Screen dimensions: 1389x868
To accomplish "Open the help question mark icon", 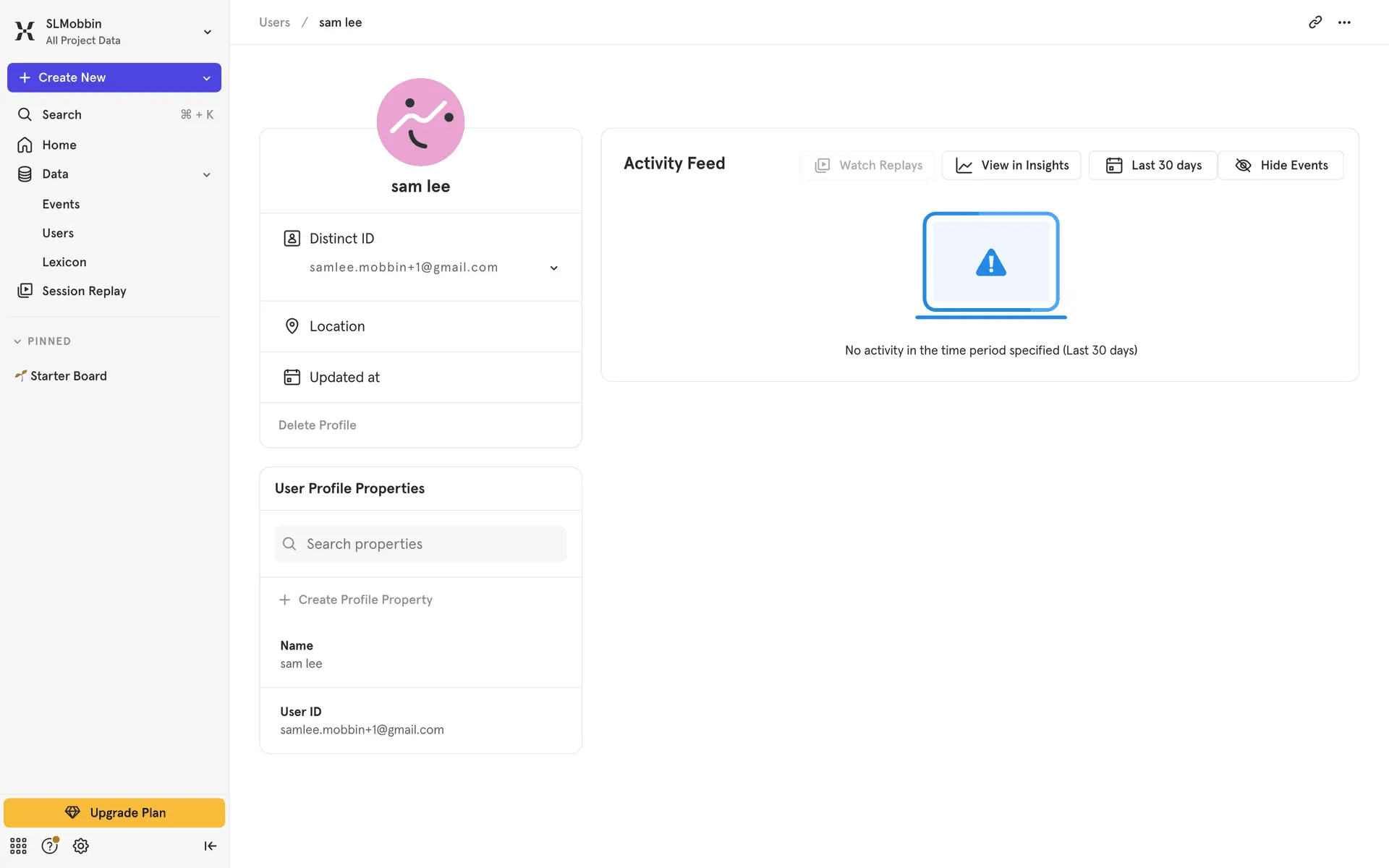I will point(49,846).
